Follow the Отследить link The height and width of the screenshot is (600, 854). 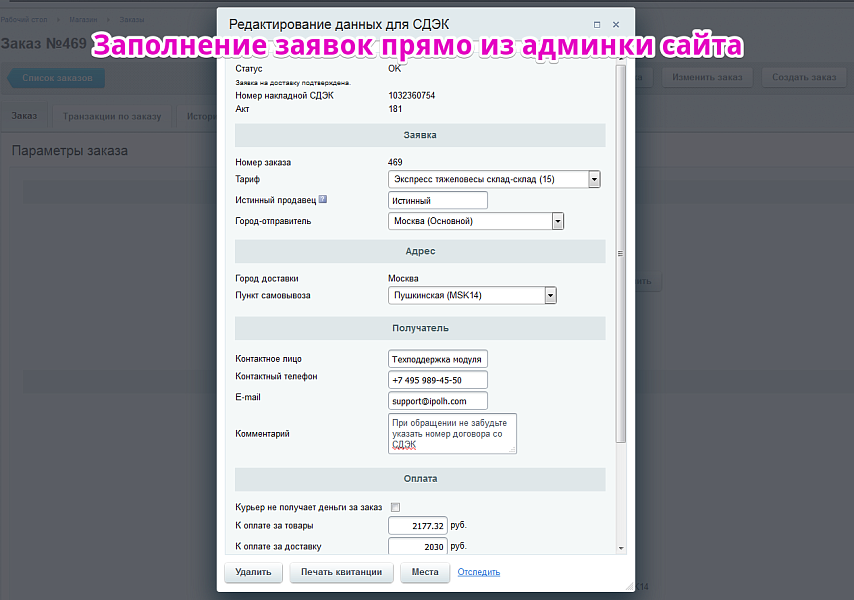pos(478,572)
